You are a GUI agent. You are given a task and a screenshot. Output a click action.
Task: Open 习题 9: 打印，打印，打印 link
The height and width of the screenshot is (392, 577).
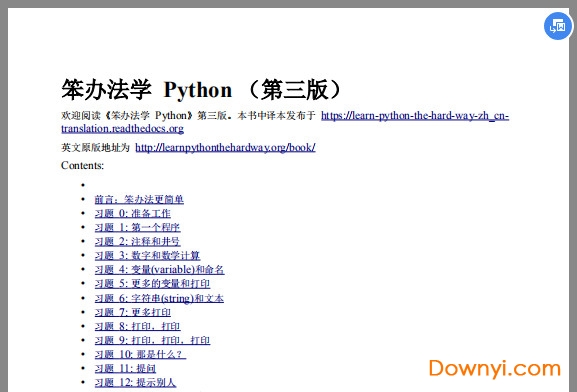tap(152, 340)
